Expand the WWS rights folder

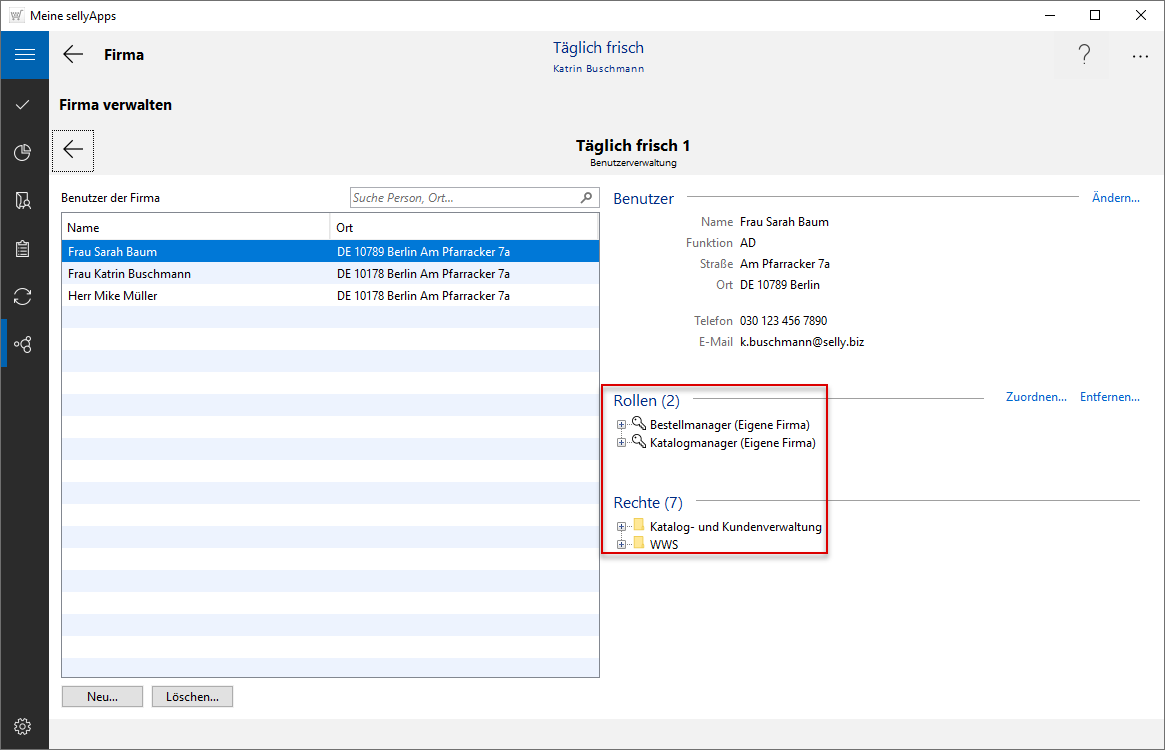(621, 545)
